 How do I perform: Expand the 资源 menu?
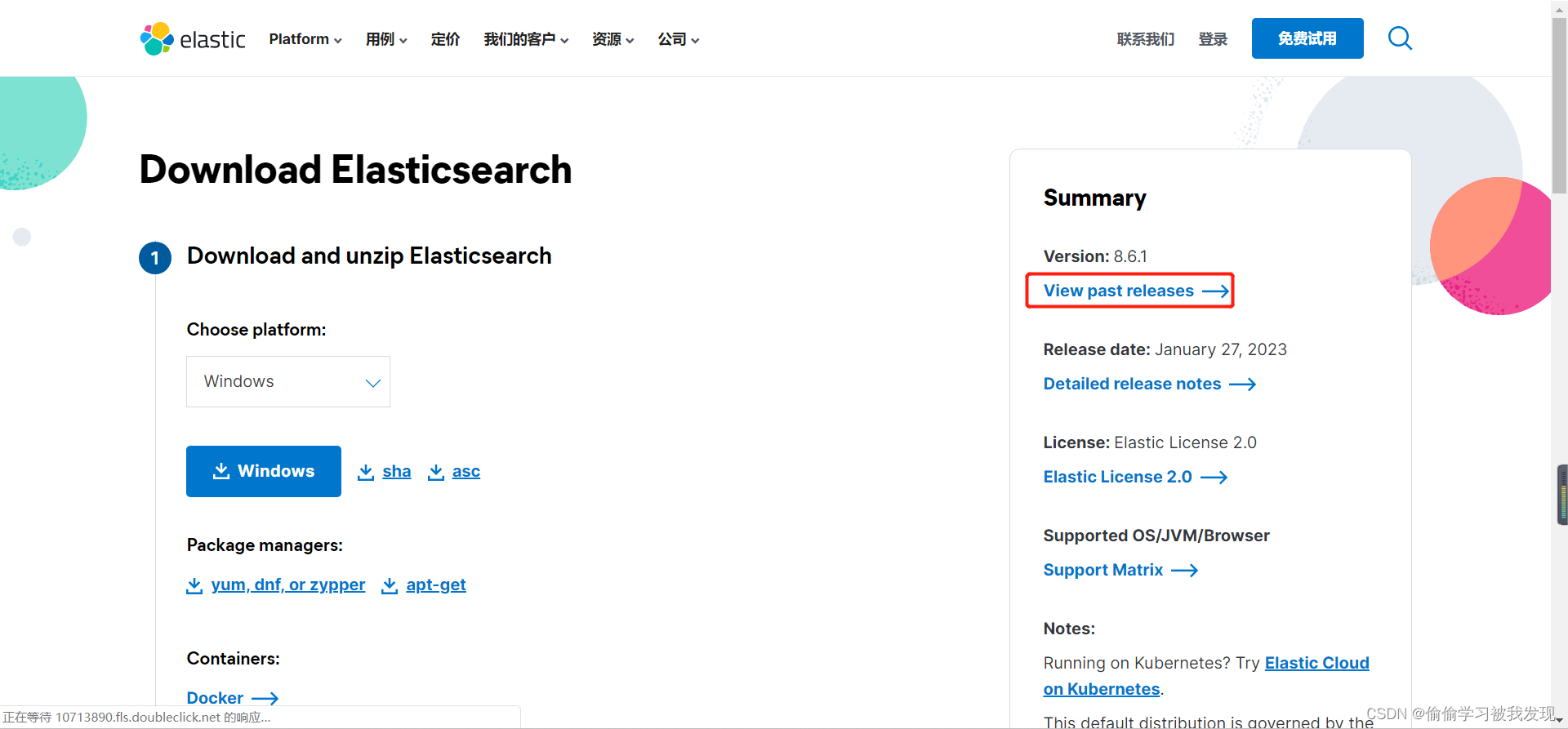pyautogui.click(x=612, y=39)
